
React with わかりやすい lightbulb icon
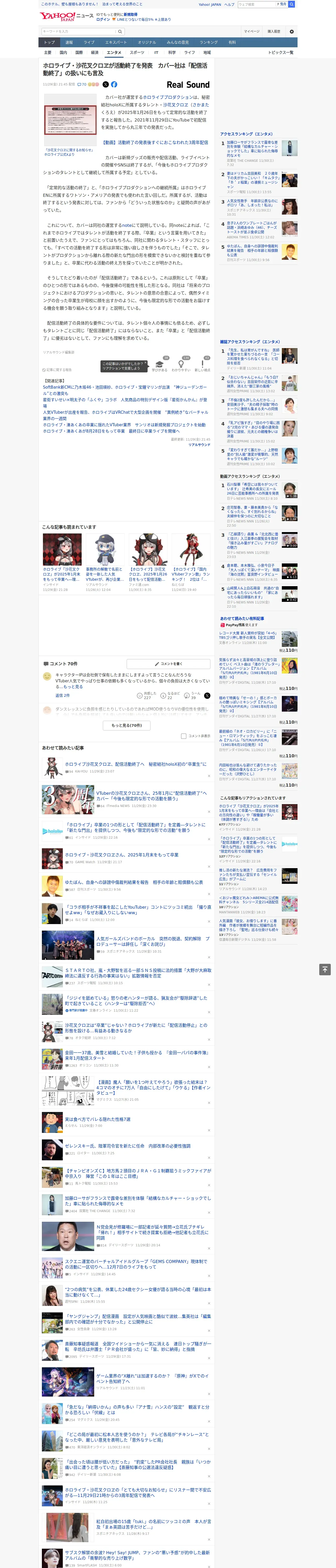(x=181, y=364)
